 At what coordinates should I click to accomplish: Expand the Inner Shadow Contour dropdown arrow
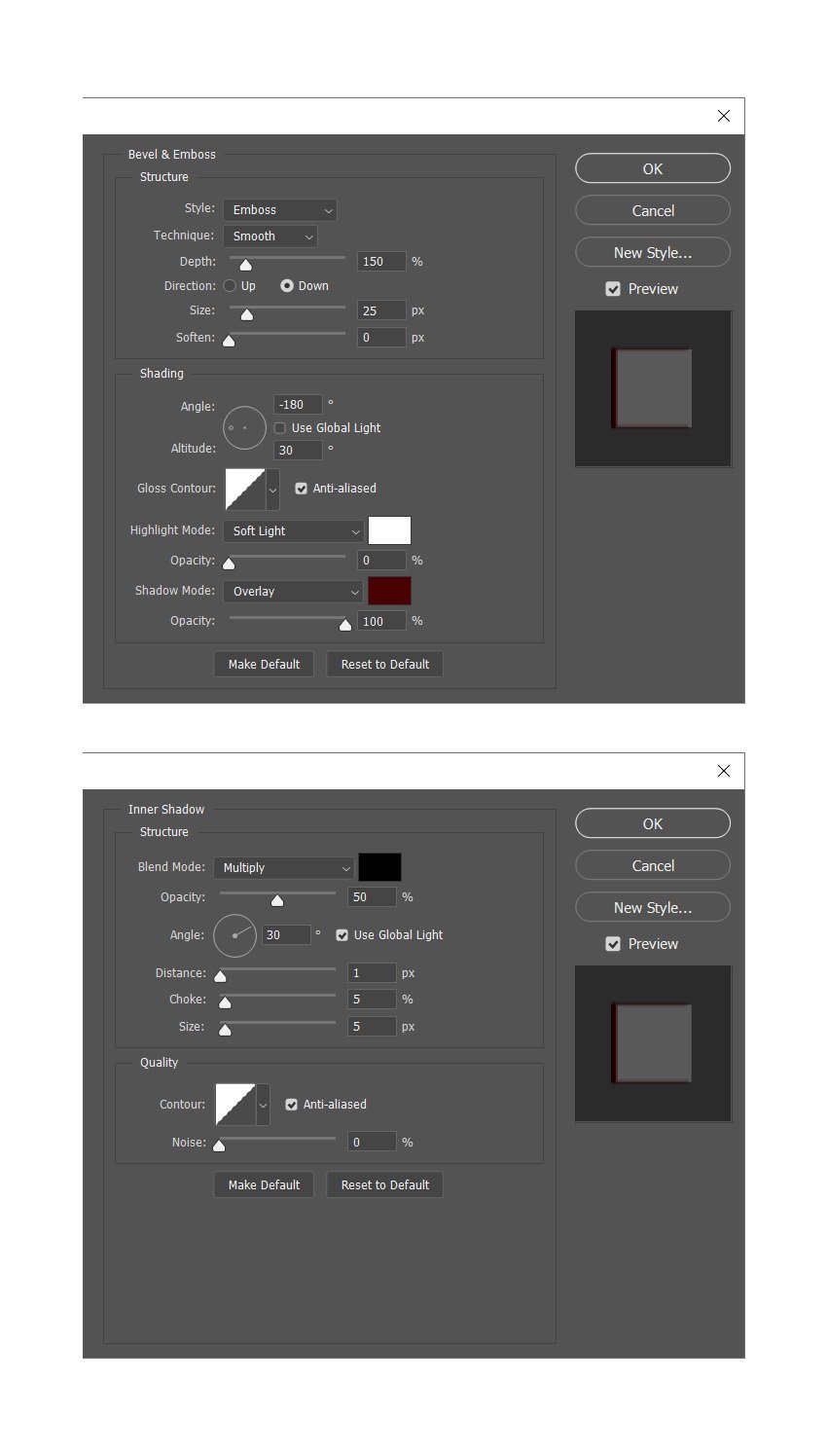262,1104
